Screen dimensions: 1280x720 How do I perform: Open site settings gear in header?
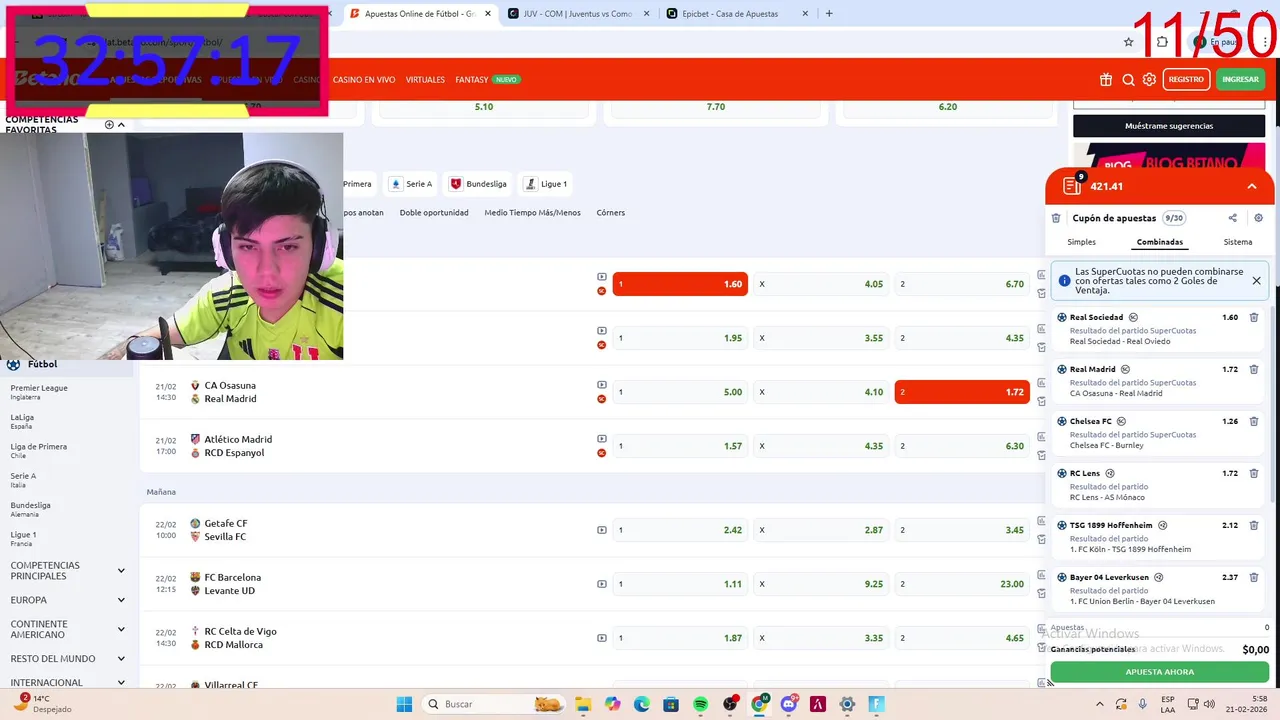[1149, 80]
